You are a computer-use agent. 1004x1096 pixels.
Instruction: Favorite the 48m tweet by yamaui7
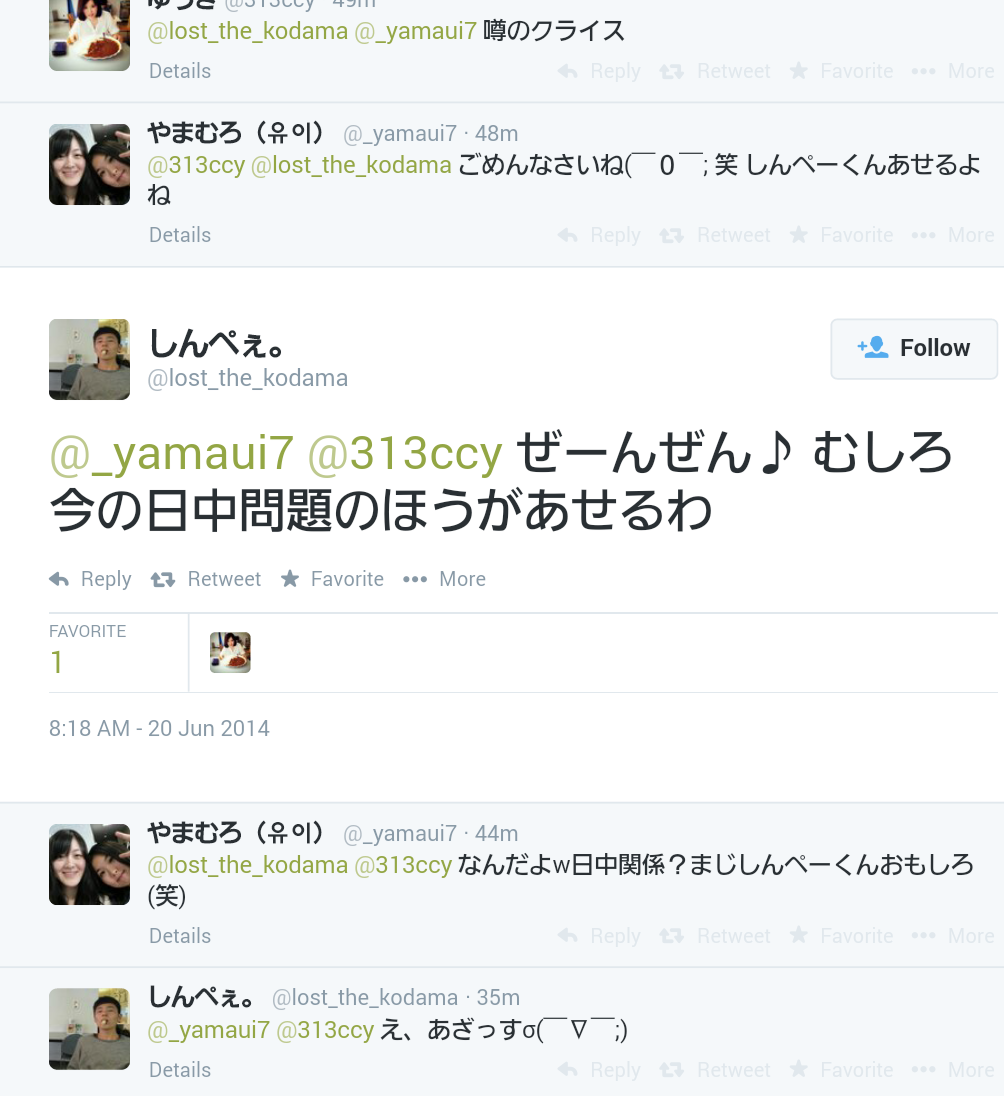[841, 235]
